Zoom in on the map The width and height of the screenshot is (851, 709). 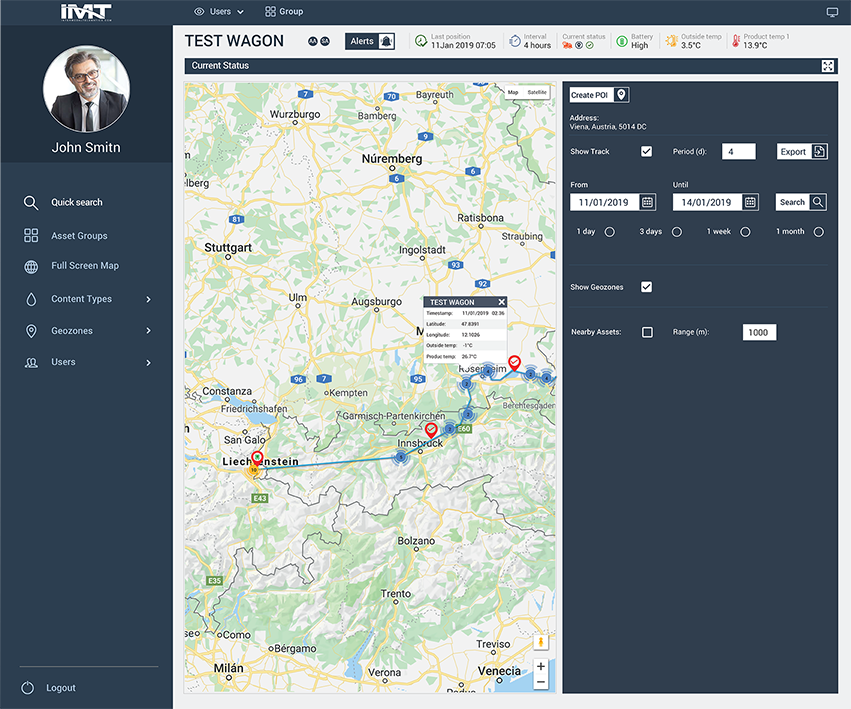pos(541,666)
